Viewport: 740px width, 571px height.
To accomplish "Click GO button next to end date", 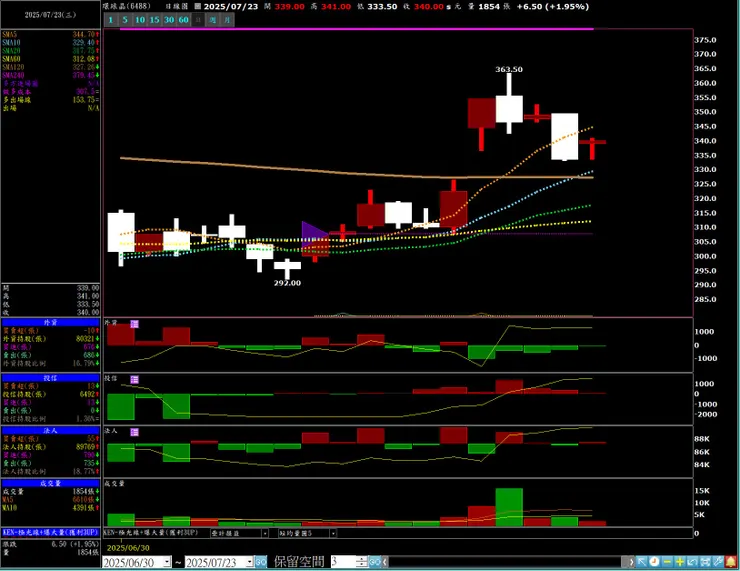I will coord(261,562).
